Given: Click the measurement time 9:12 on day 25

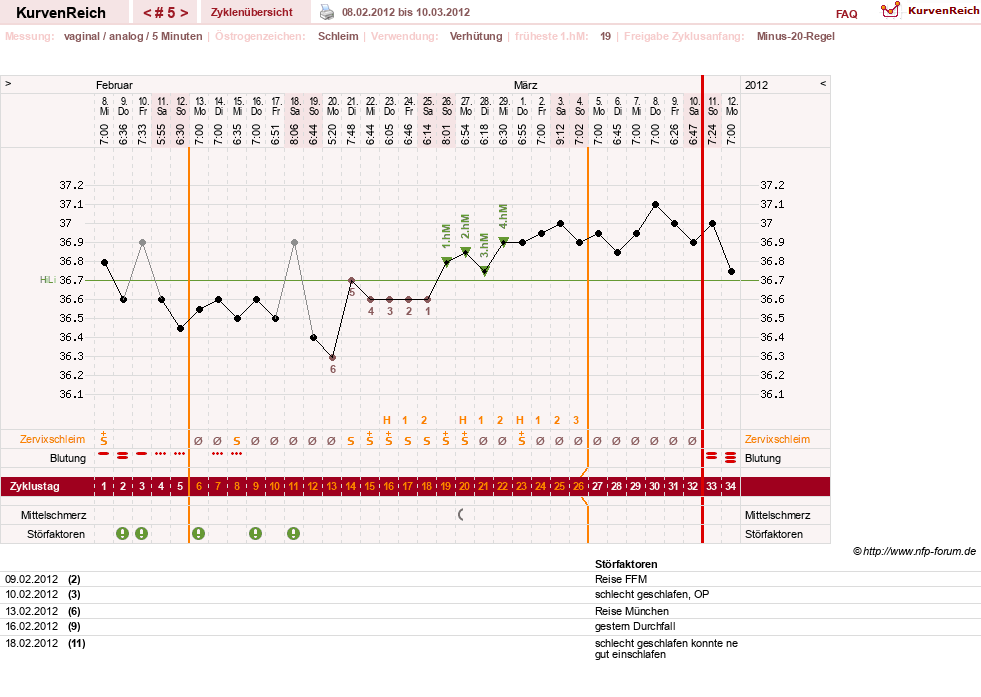Looking at the screenshot, I should tap(561, 133).
